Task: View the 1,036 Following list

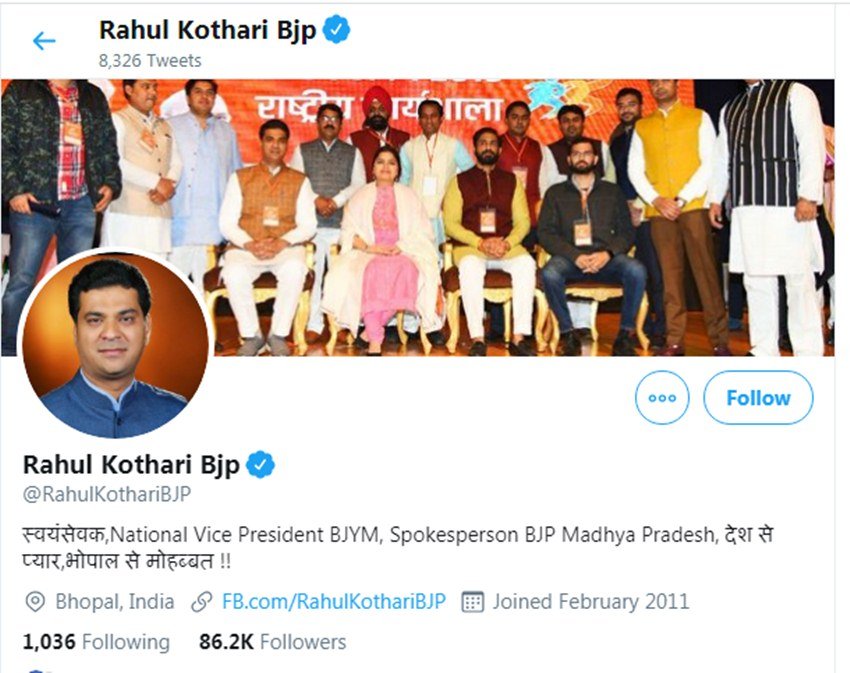Action: [96, 642]
